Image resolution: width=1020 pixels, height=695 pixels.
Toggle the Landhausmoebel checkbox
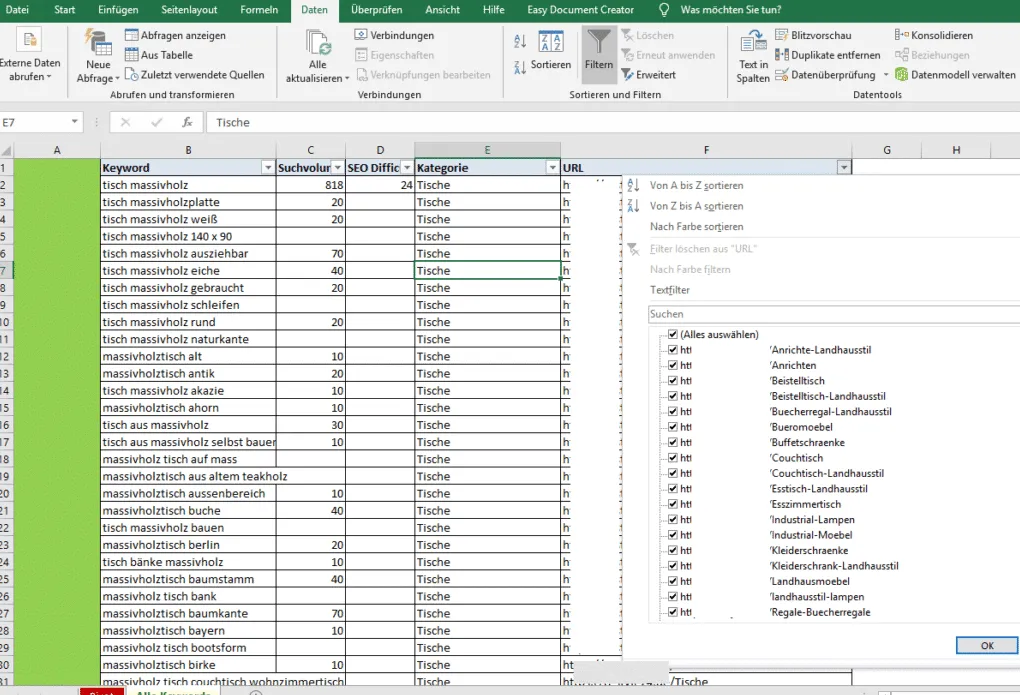pyautogui.click(x=673, y=581)
